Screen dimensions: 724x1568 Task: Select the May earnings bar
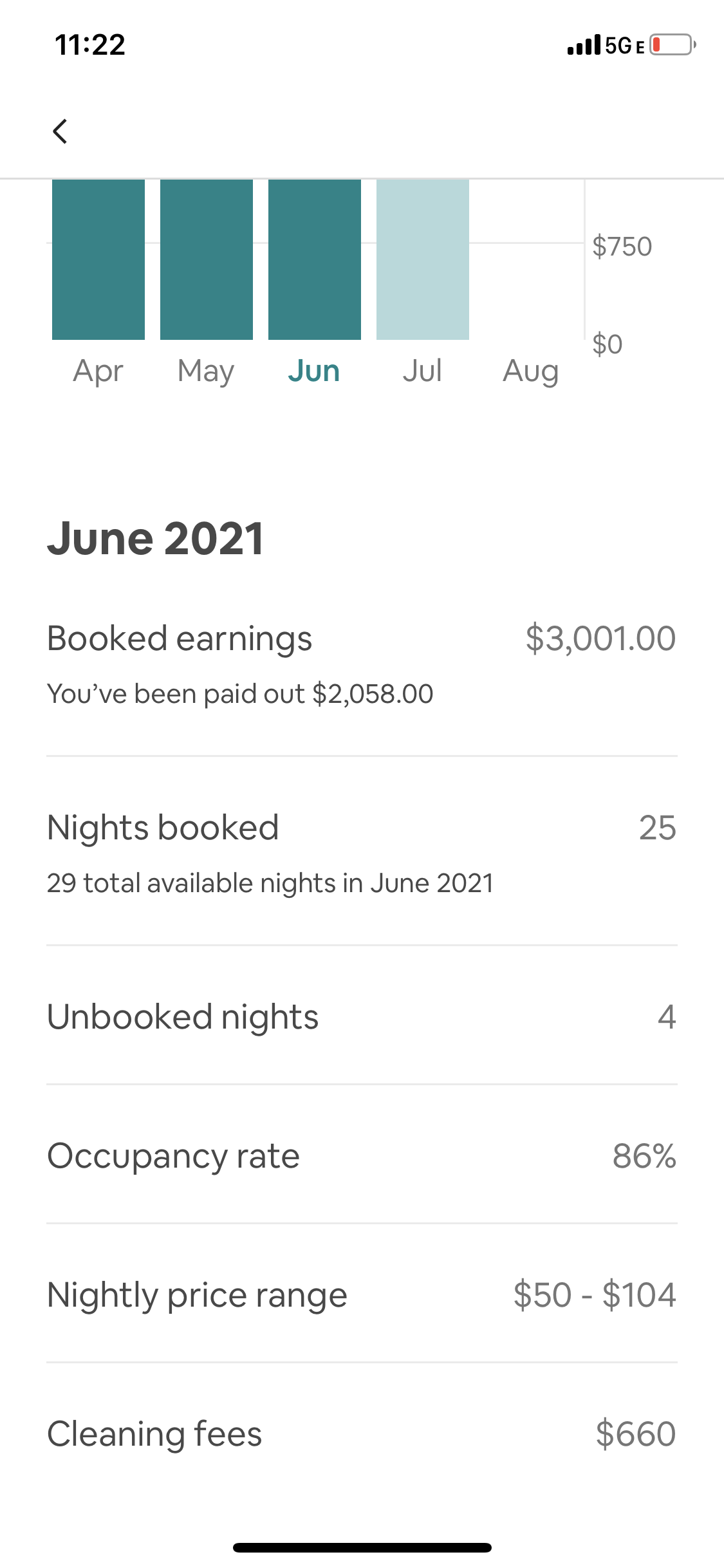pos(207,259)
